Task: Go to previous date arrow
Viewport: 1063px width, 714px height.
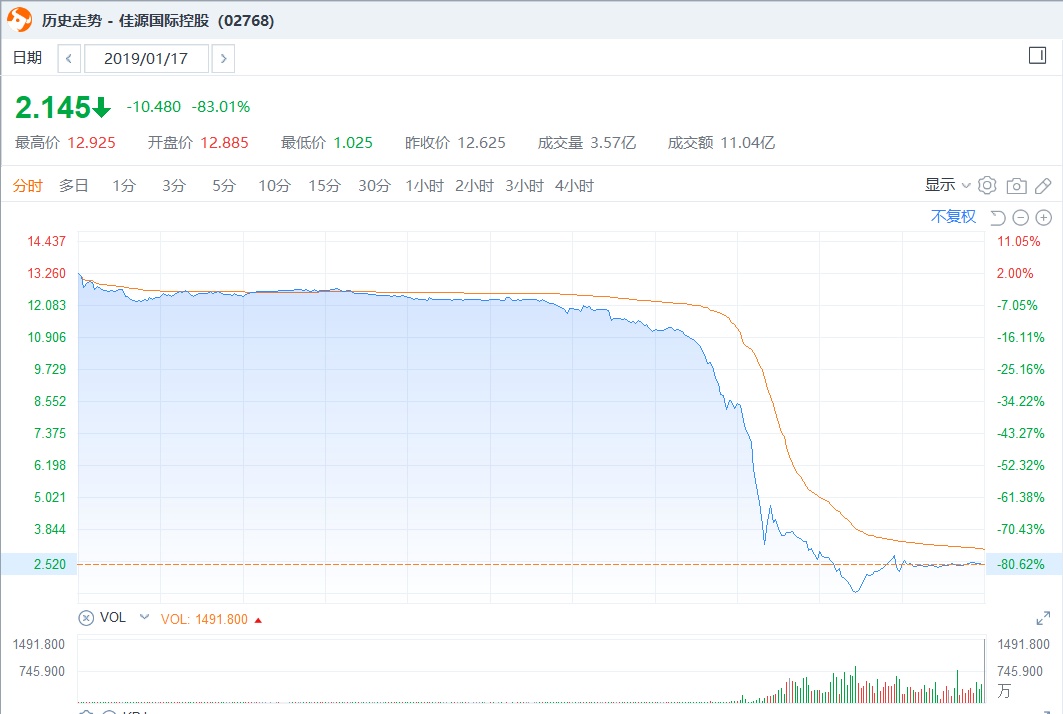Action: (69, 59)
